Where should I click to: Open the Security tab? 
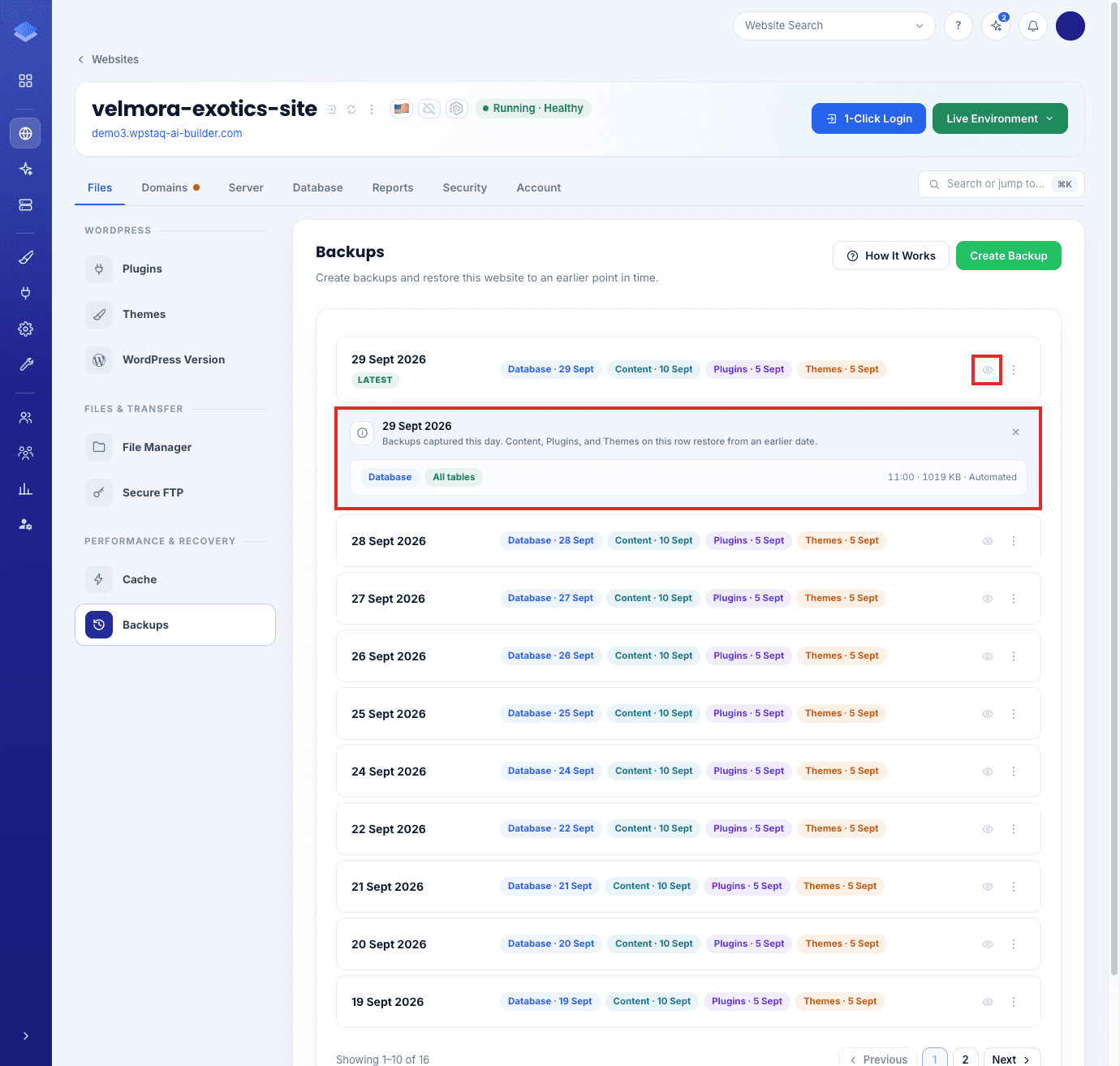[x=465, y=187]
